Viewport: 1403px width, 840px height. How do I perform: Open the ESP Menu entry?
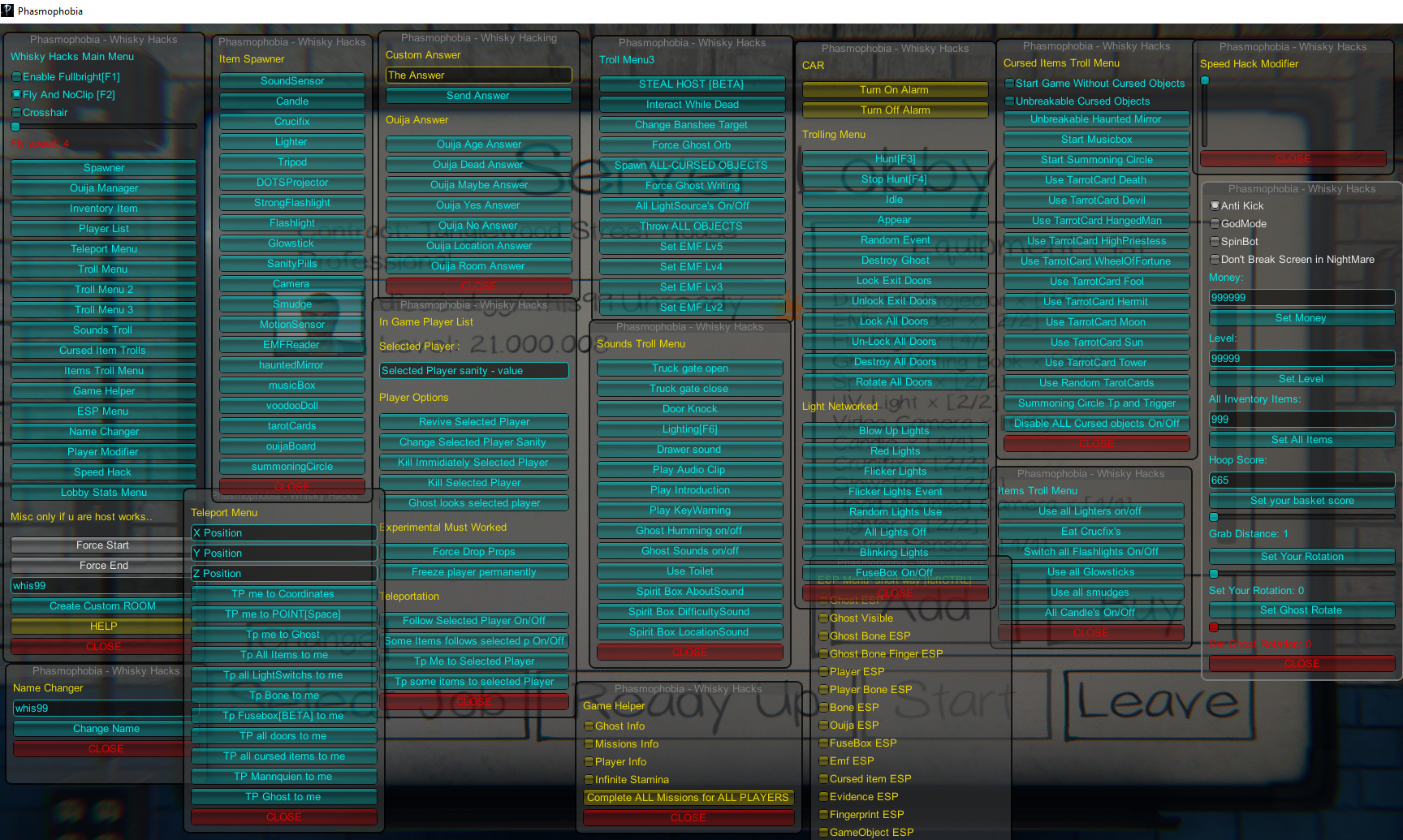click(104, 411)
